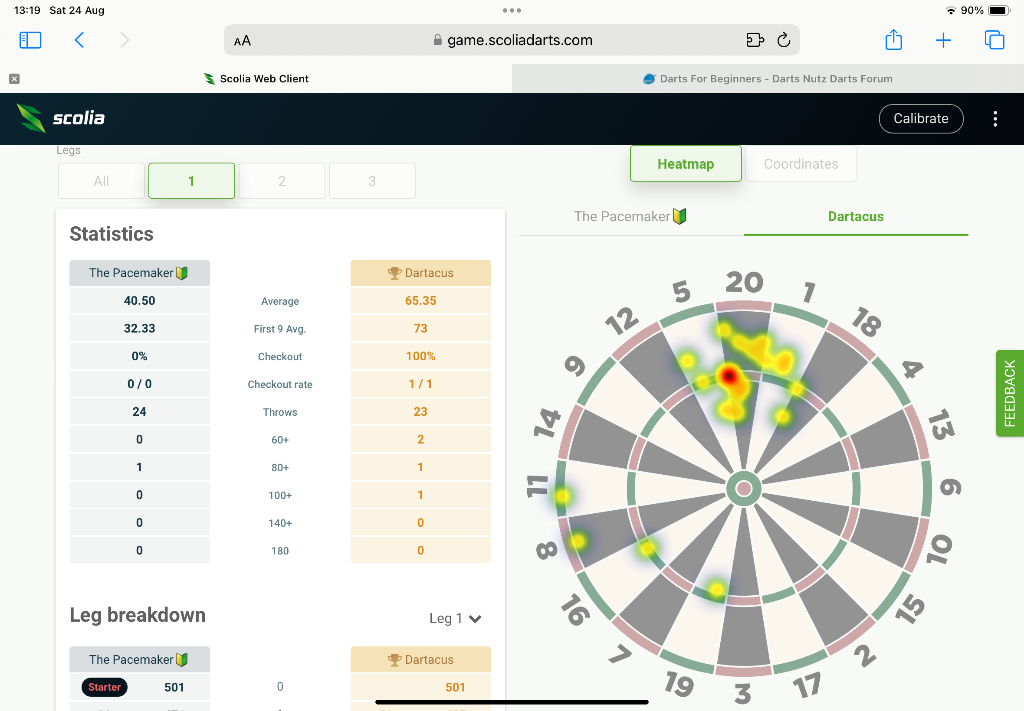Open the FEEDBACK side tab
This screenshot has width=1024, height=711.
(1010, 393)
